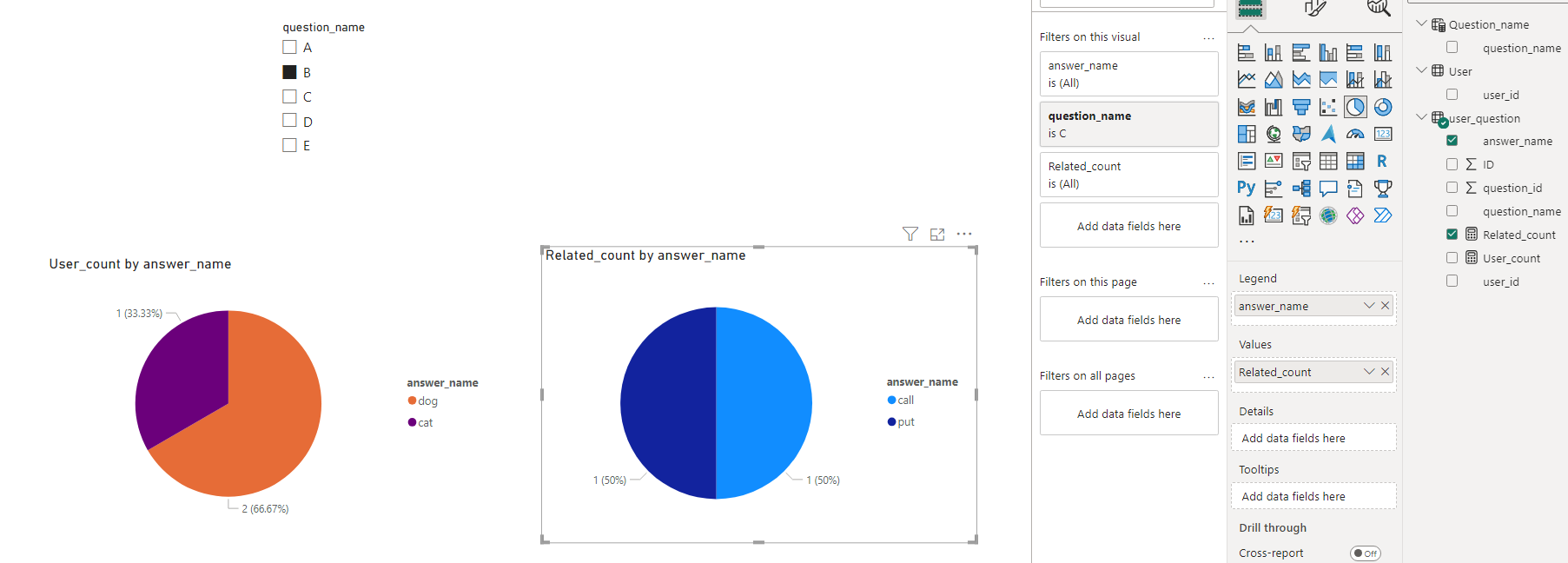Tick slicer option D
The width and height of the screenshot is (1568, 563).
point(289,121)
